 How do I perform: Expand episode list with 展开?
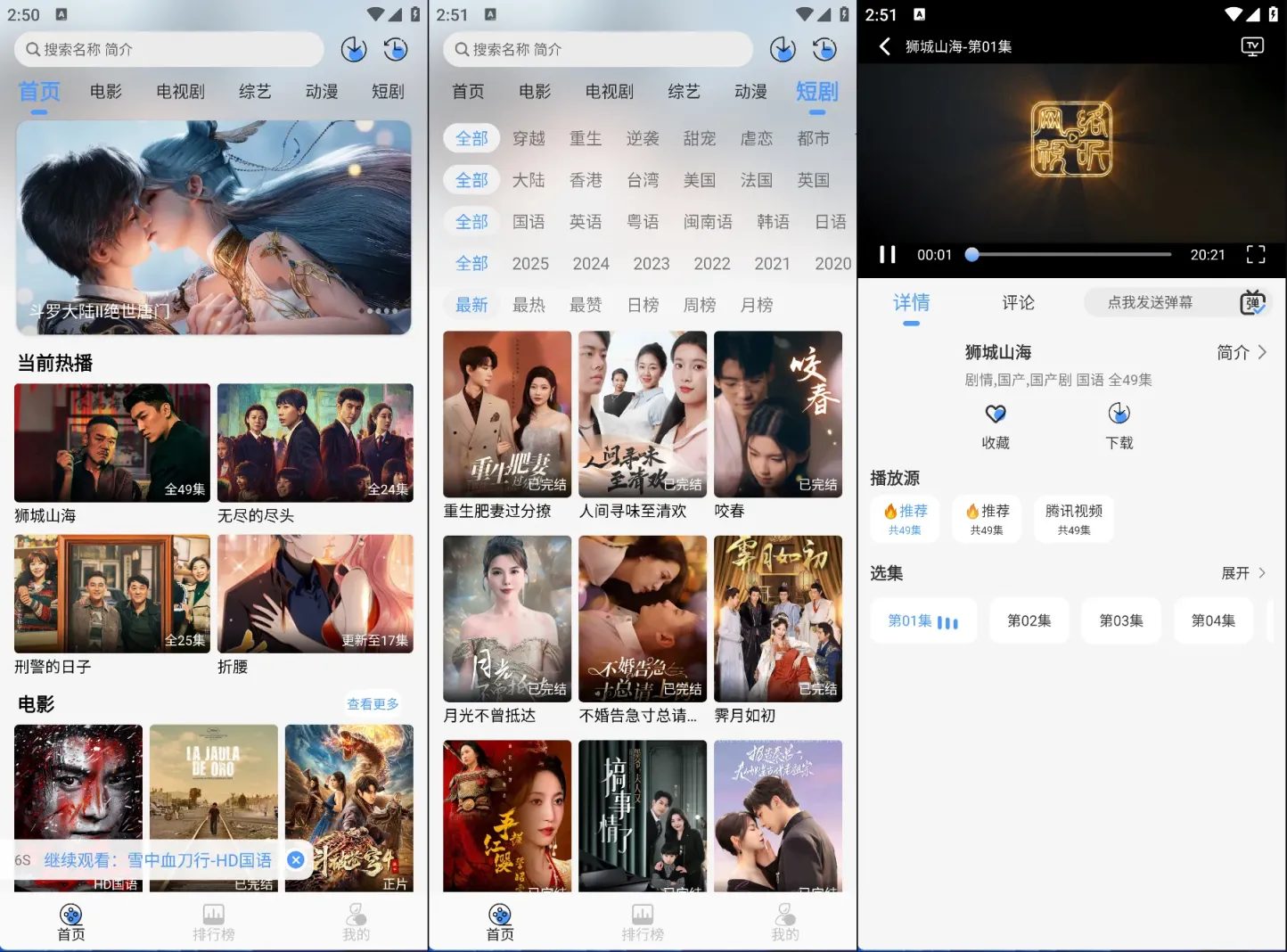click(1243, 573)
